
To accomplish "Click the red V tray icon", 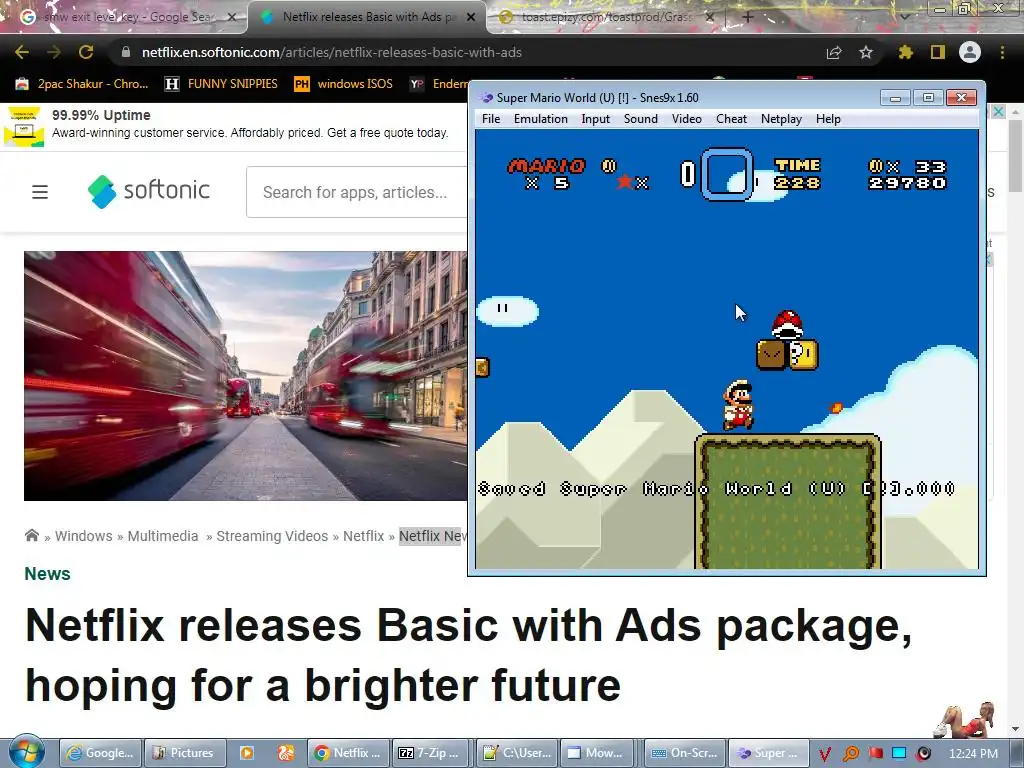I will point(825,754).
